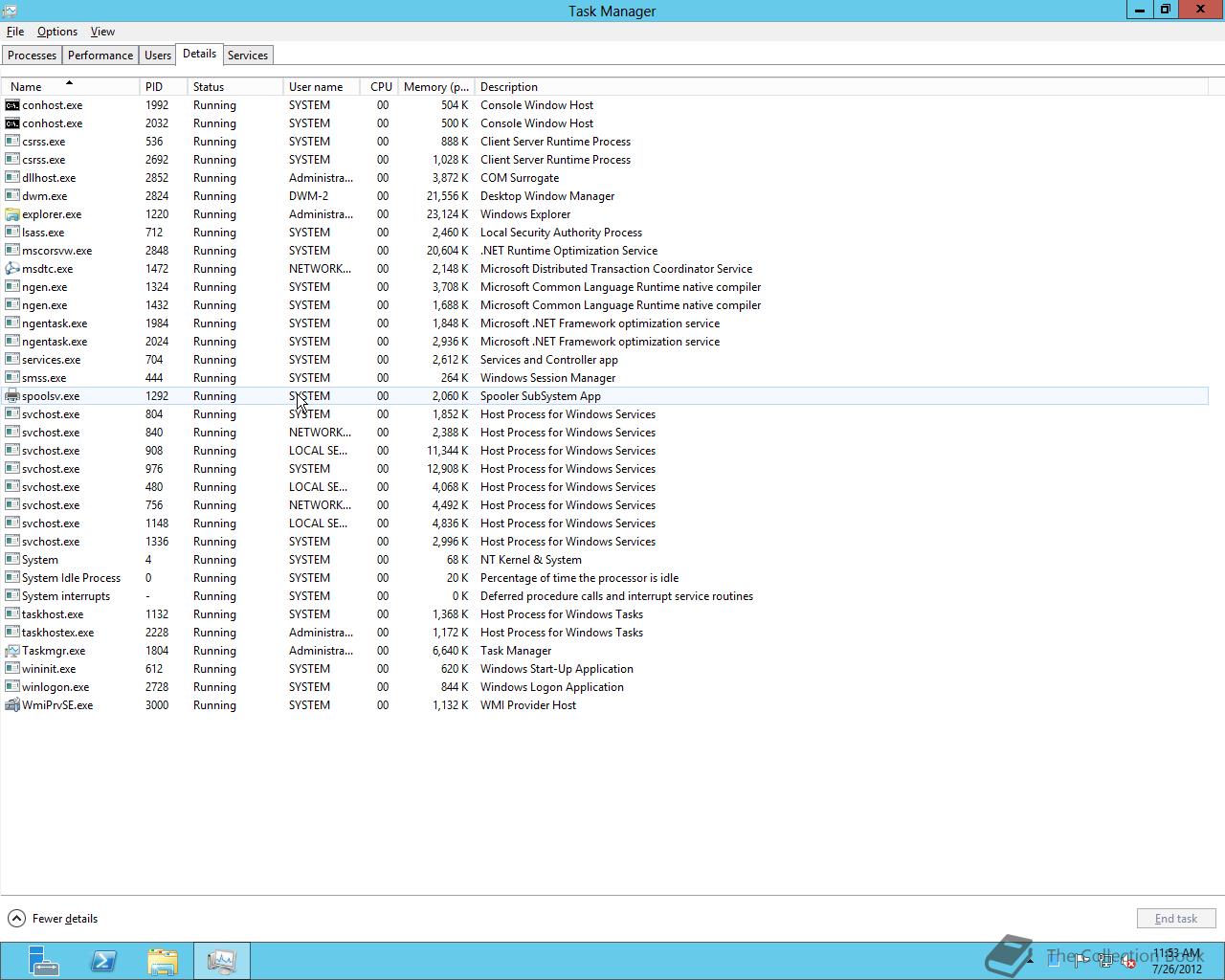Click the taskhostex.exe process icon
1225x980 pixels.
11,633
